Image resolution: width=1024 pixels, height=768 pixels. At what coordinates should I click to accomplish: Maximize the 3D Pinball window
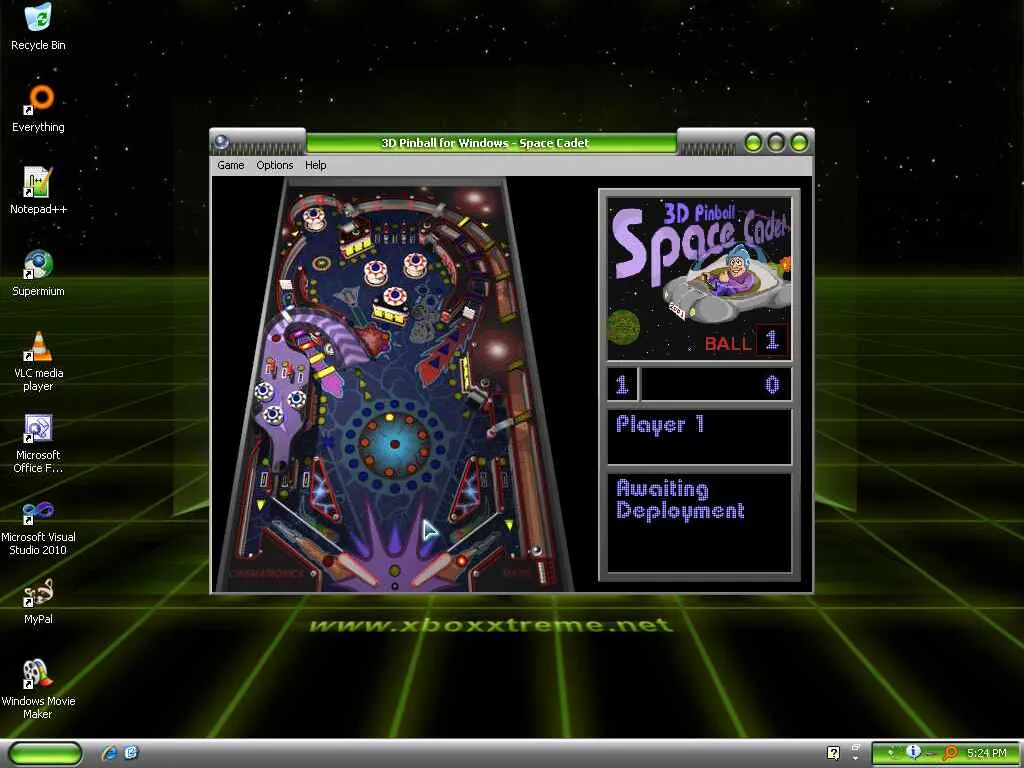776,142
